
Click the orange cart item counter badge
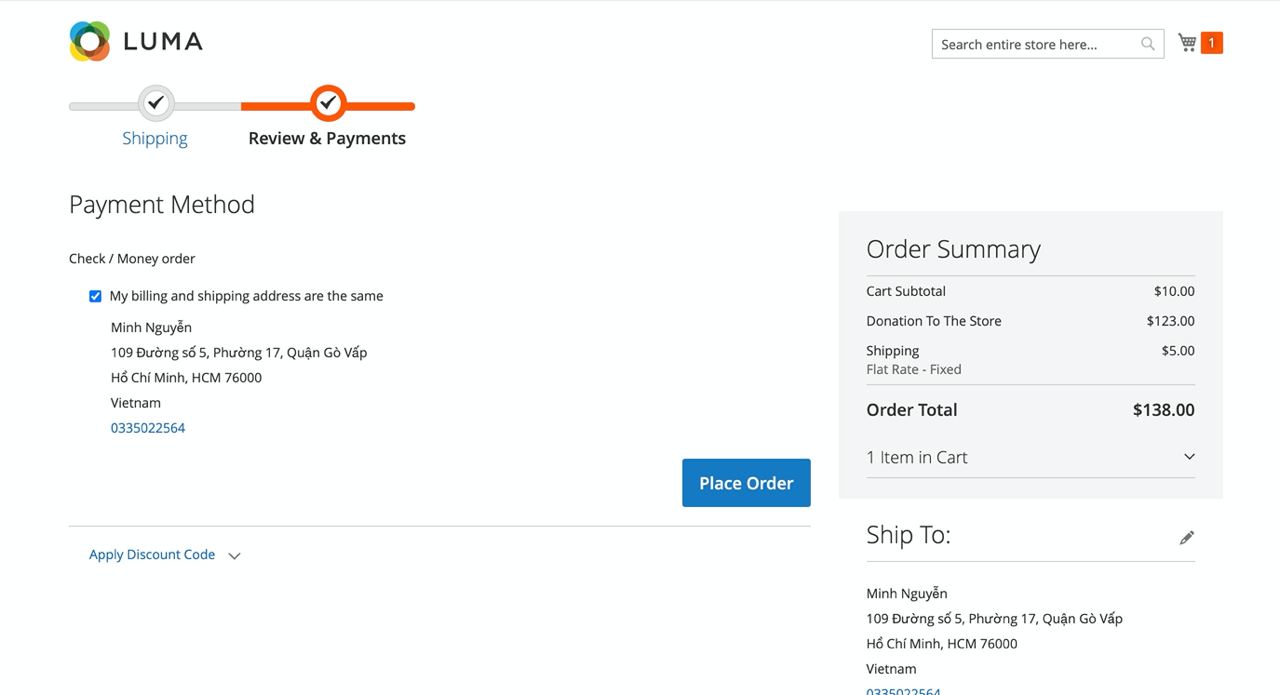(1211, 43)
